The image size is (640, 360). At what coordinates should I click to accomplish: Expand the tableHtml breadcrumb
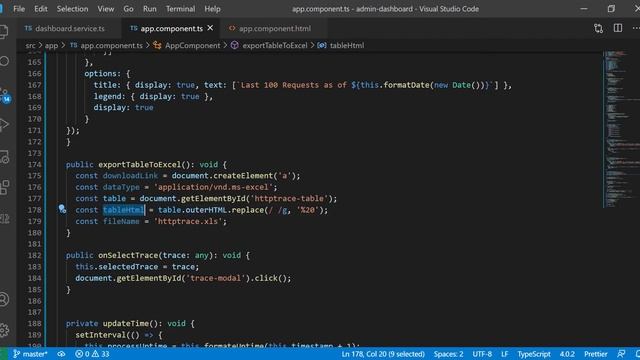click(x=341, y=45)
